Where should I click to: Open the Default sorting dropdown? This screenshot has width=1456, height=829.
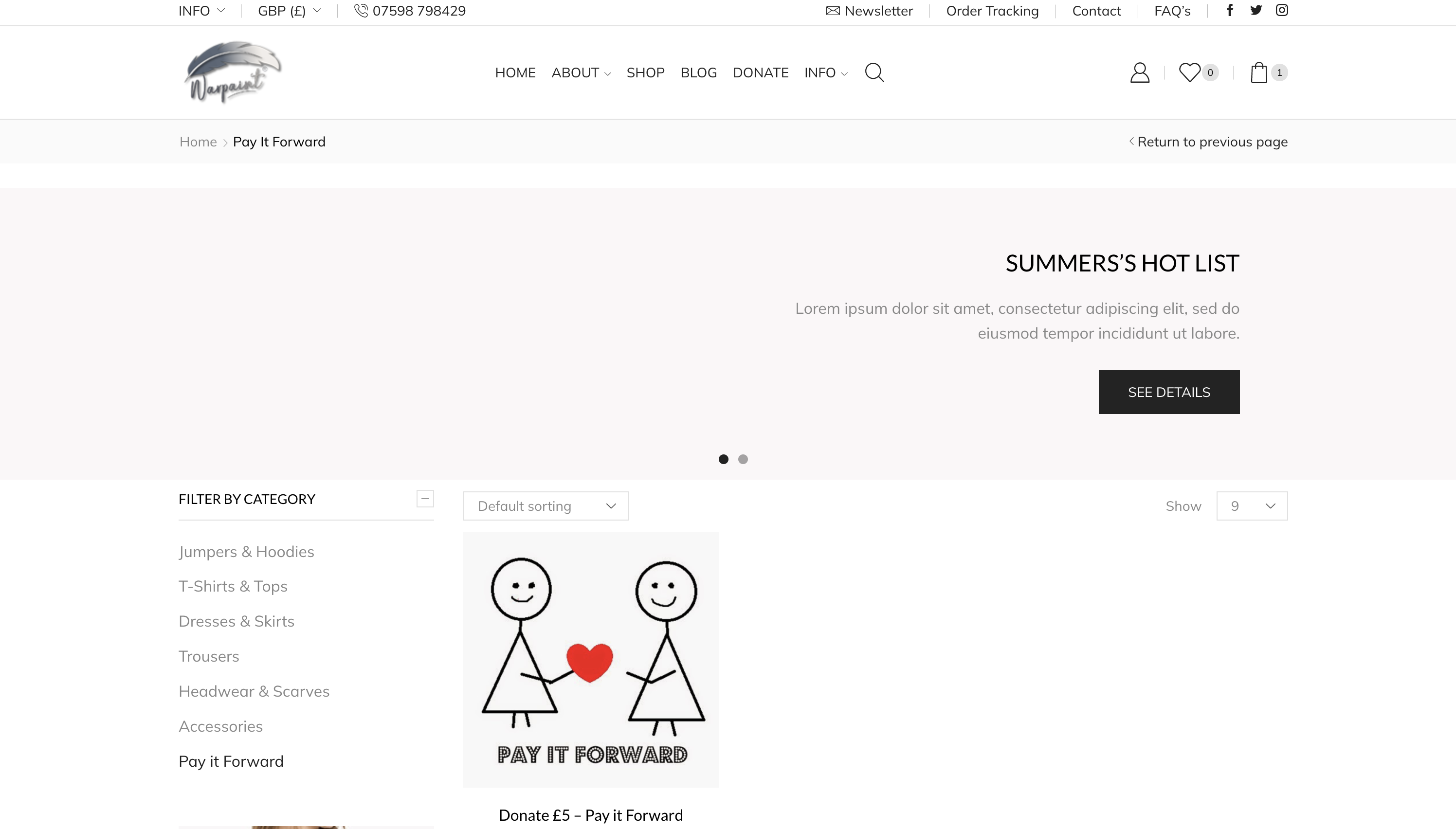[546, 505]
